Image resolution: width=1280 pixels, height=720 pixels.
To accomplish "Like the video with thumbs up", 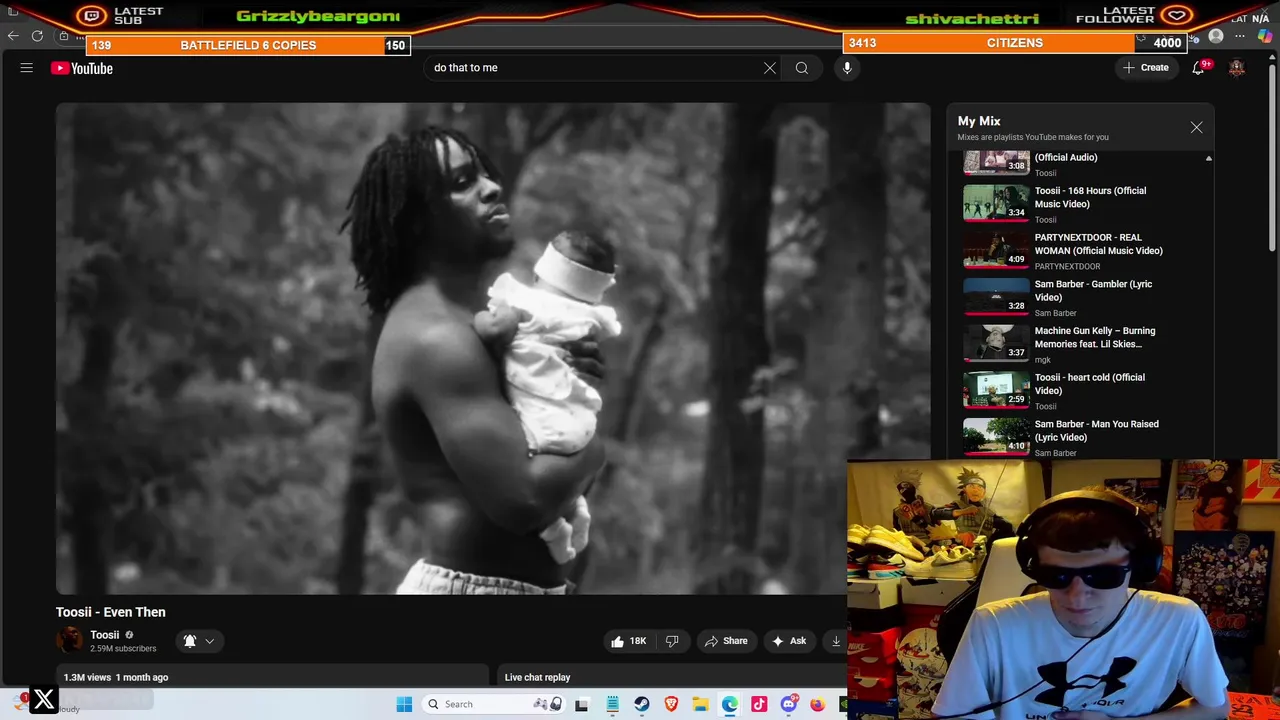I will 628,641.
